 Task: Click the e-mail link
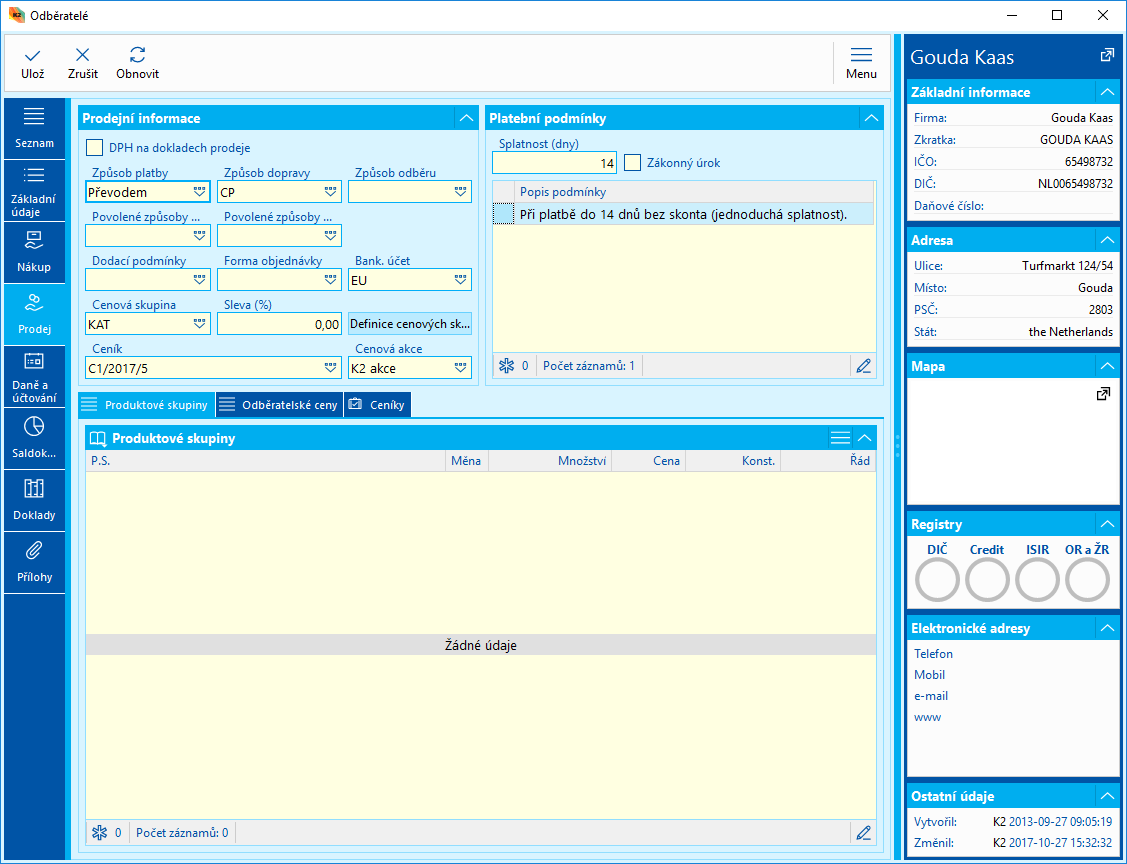coord(931,696)
